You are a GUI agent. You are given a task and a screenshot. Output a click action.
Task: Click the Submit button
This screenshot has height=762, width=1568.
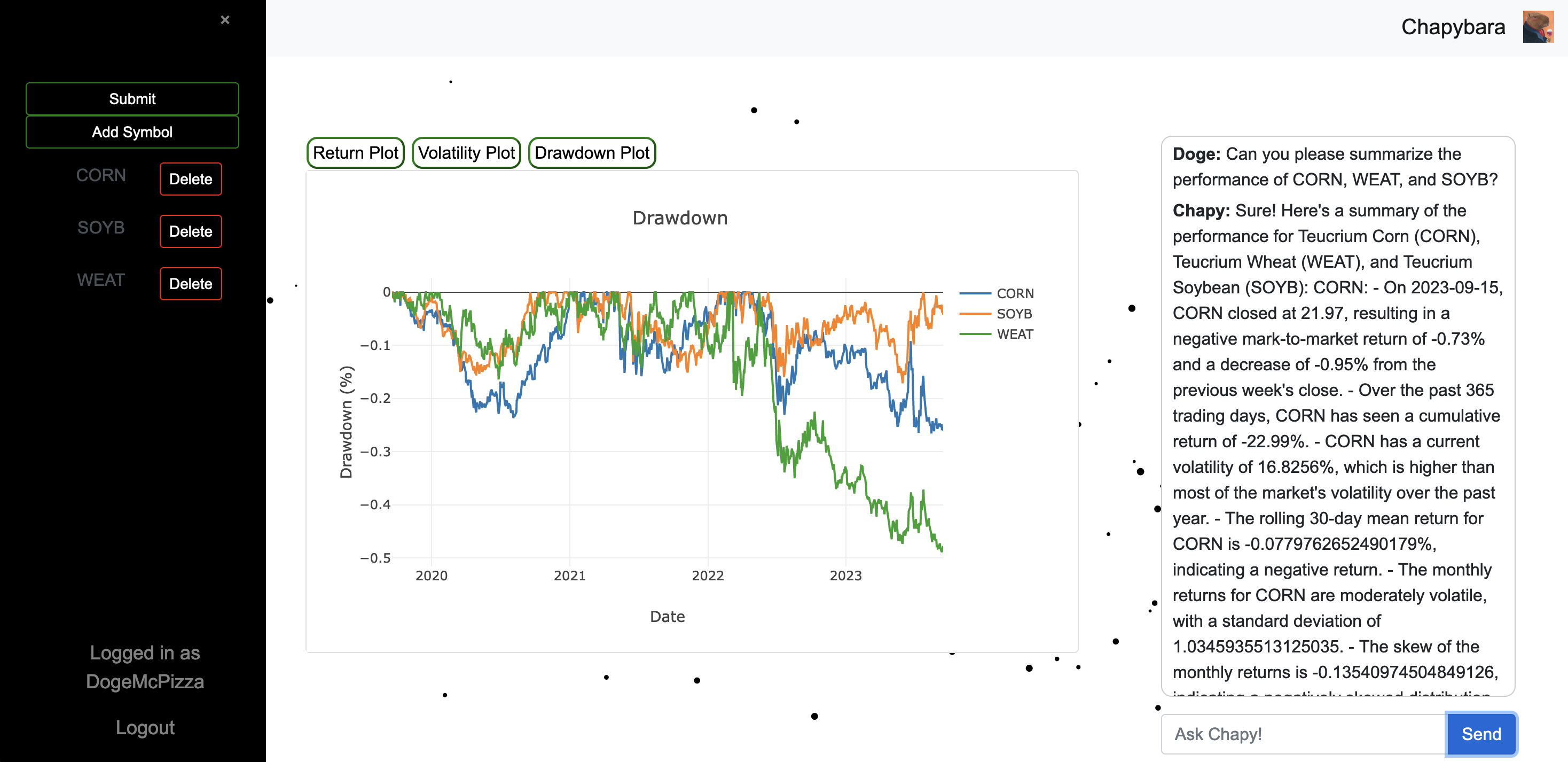pos(132,99)
